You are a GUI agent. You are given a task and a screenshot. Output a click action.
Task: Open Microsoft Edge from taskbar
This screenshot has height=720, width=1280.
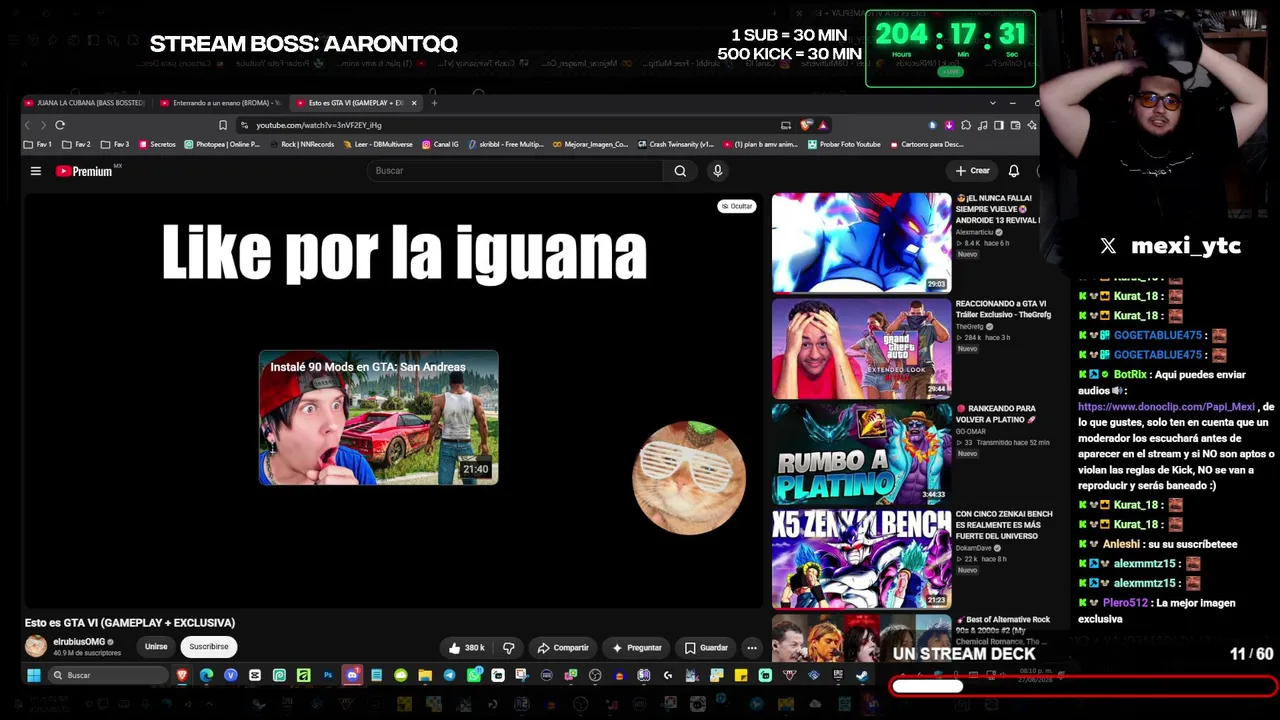[x=206, y=676]
